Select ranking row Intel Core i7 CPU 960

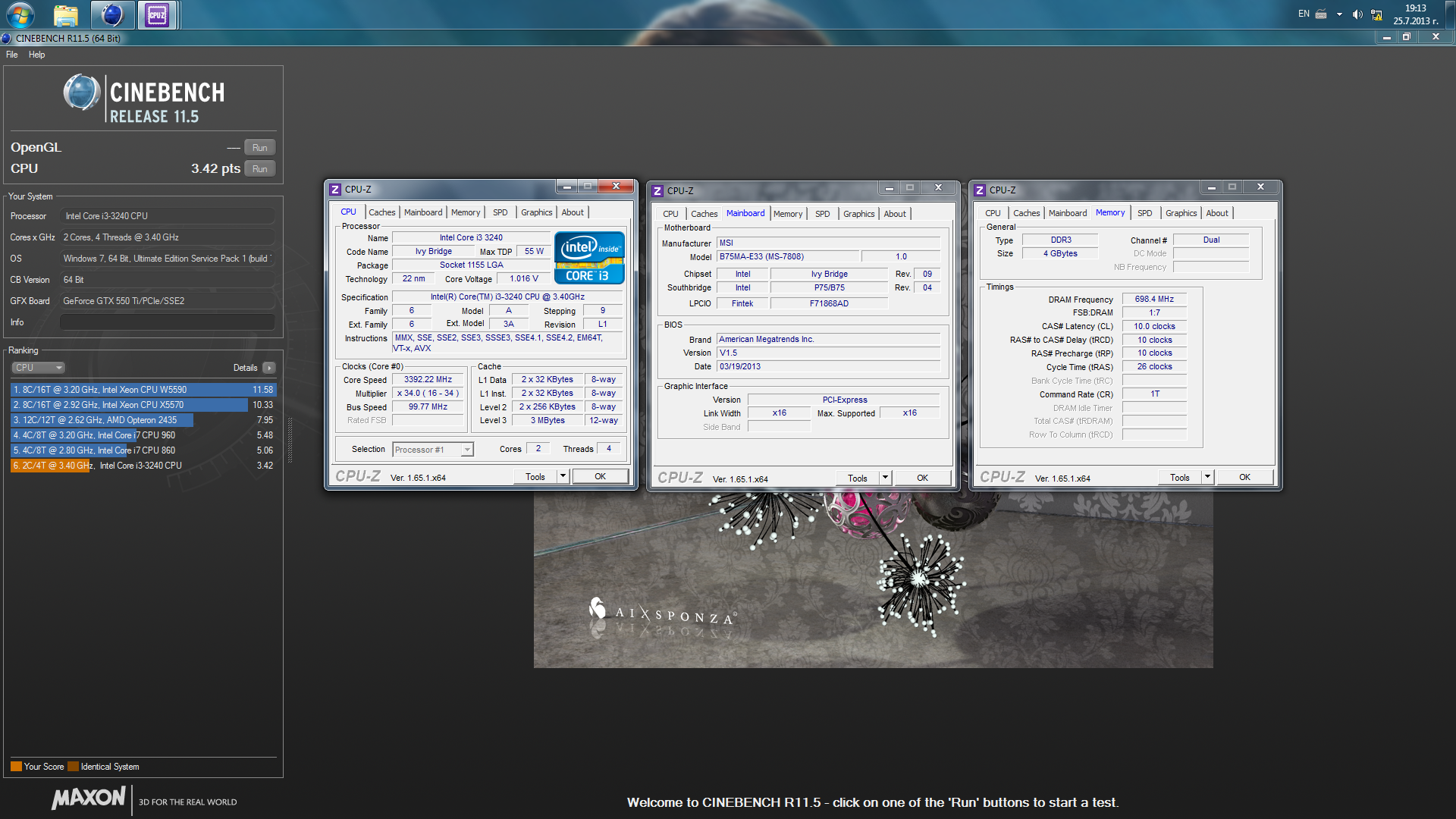click(x=143, y=435)
